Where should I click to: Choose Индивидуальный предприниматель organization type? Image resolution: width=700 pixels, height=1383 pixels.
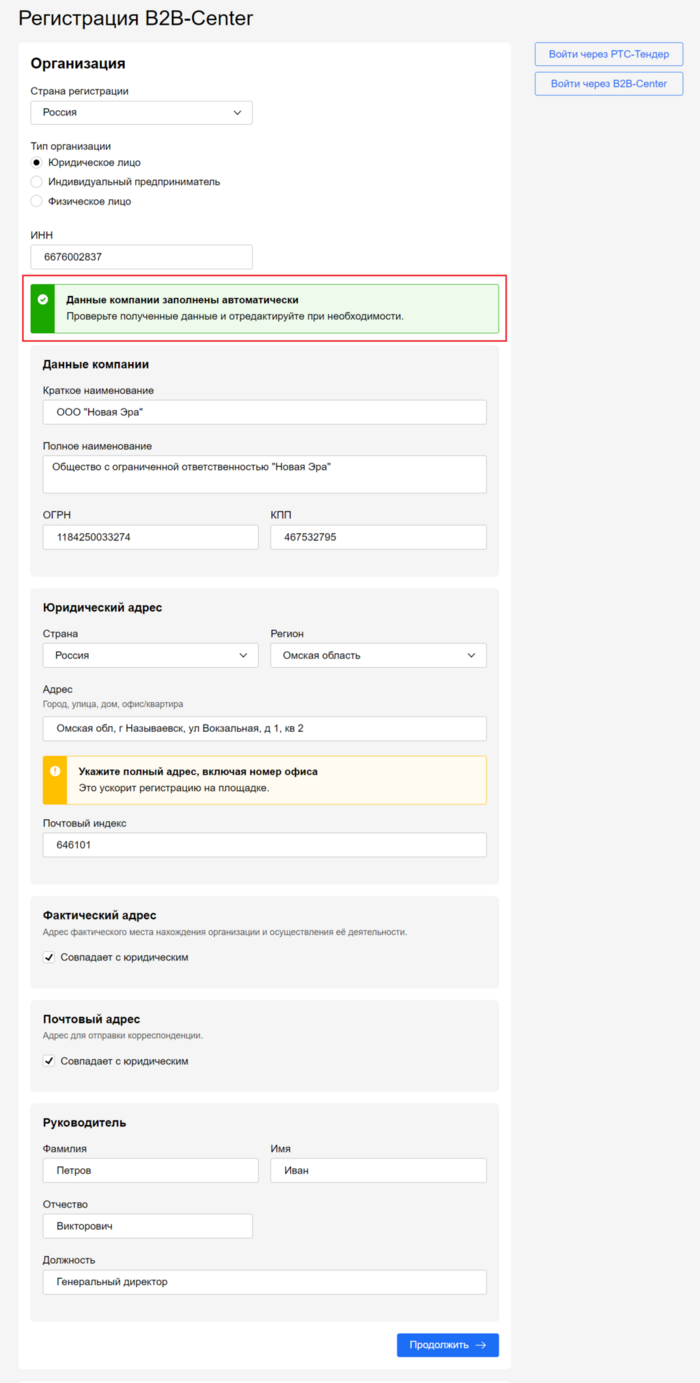(x=36, y=181)
